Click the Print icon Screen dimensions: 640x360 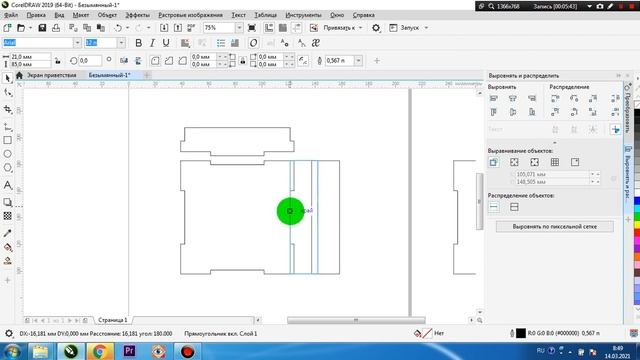click(56, 28)
